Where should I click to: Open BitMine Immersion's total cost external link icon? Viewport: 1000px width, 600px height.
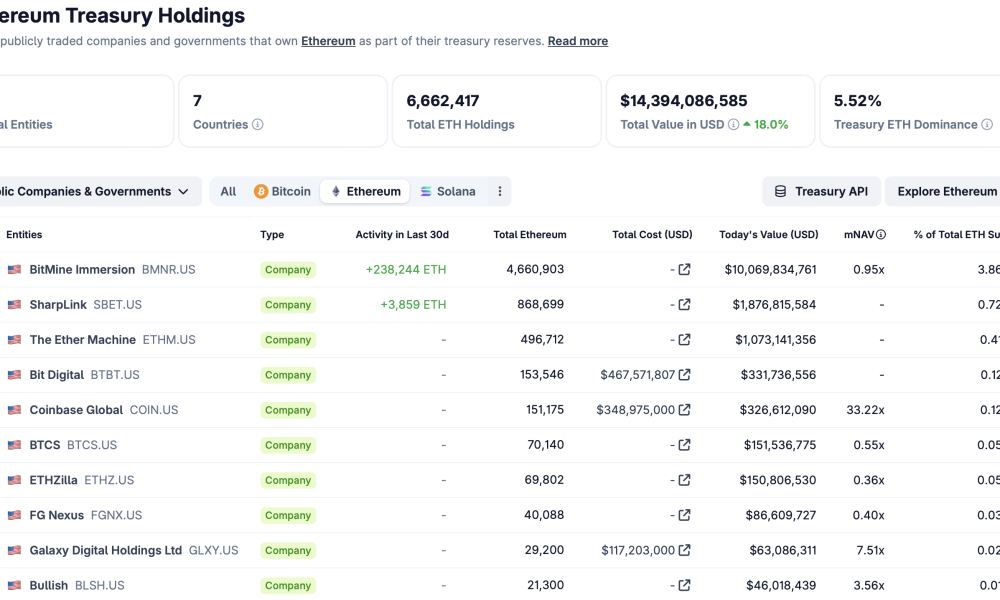coord(683,269)
